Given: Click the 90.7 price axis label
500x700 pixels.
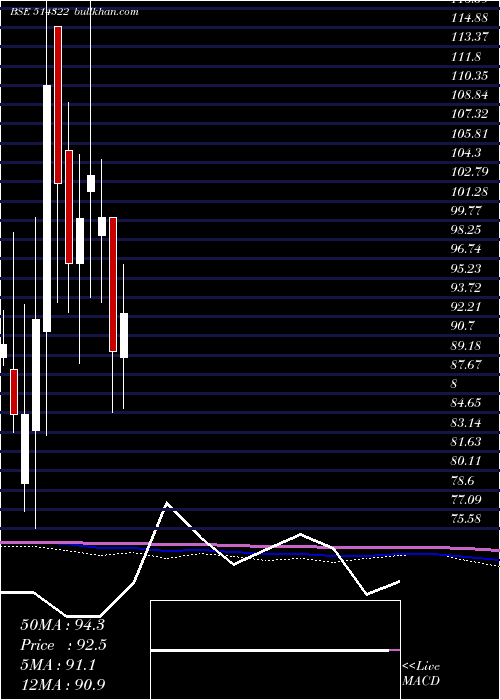Looking at the screenshot, I should [462, 326].
